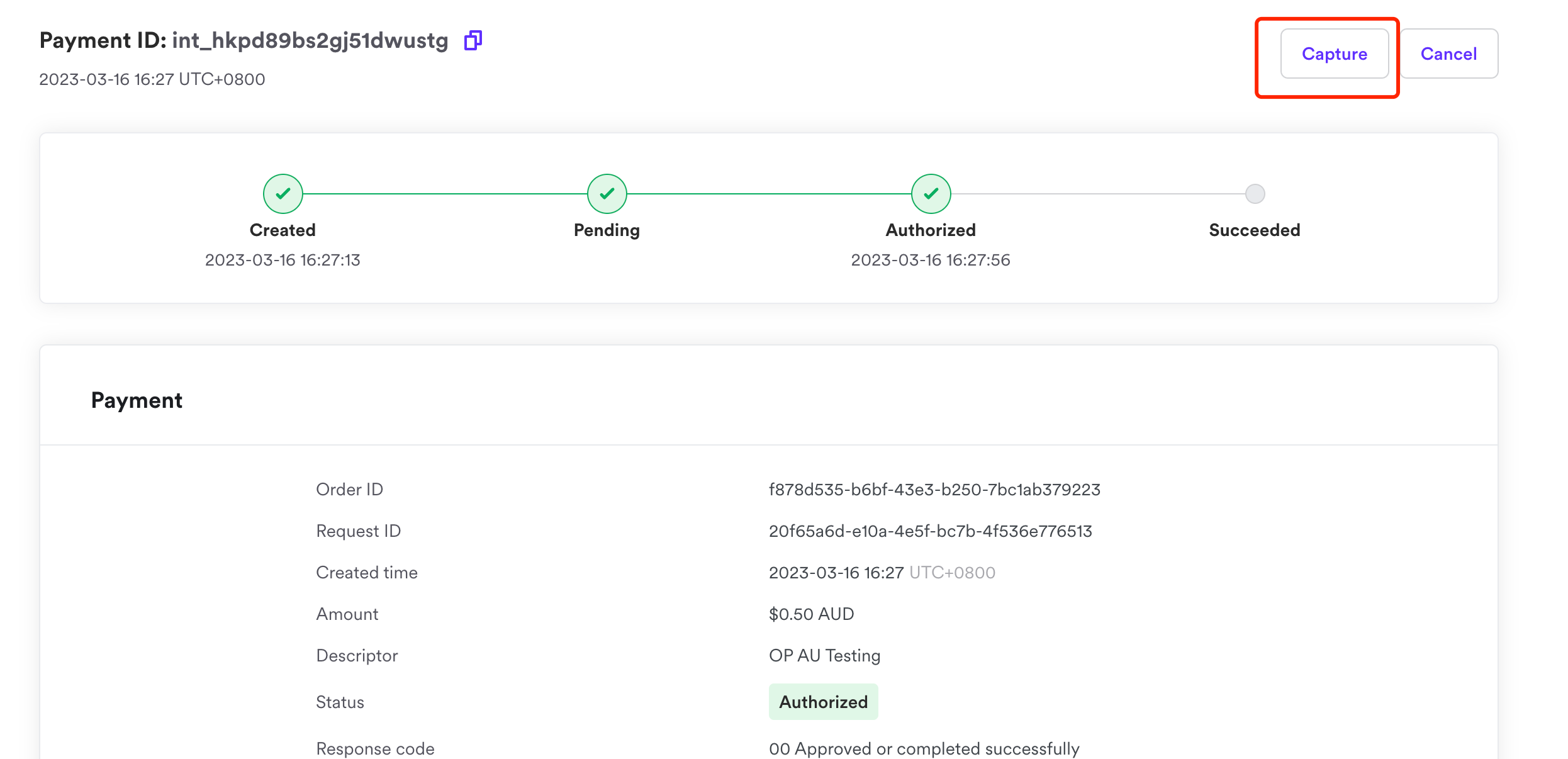Click the green Authorized status badge

pos(823,702)
